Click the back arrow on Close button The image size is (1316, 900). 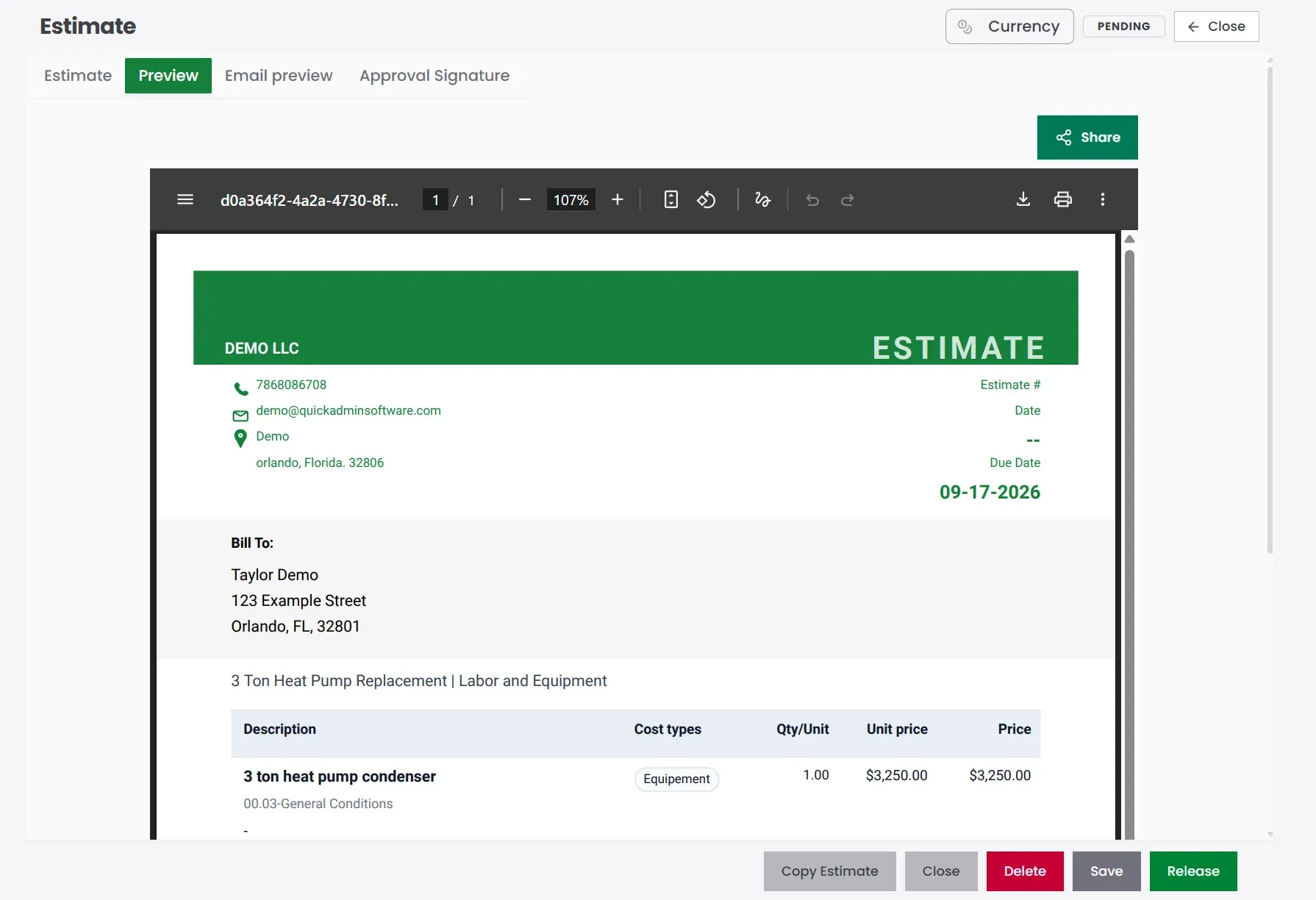pyautogui.click(x=1193, y=26)
